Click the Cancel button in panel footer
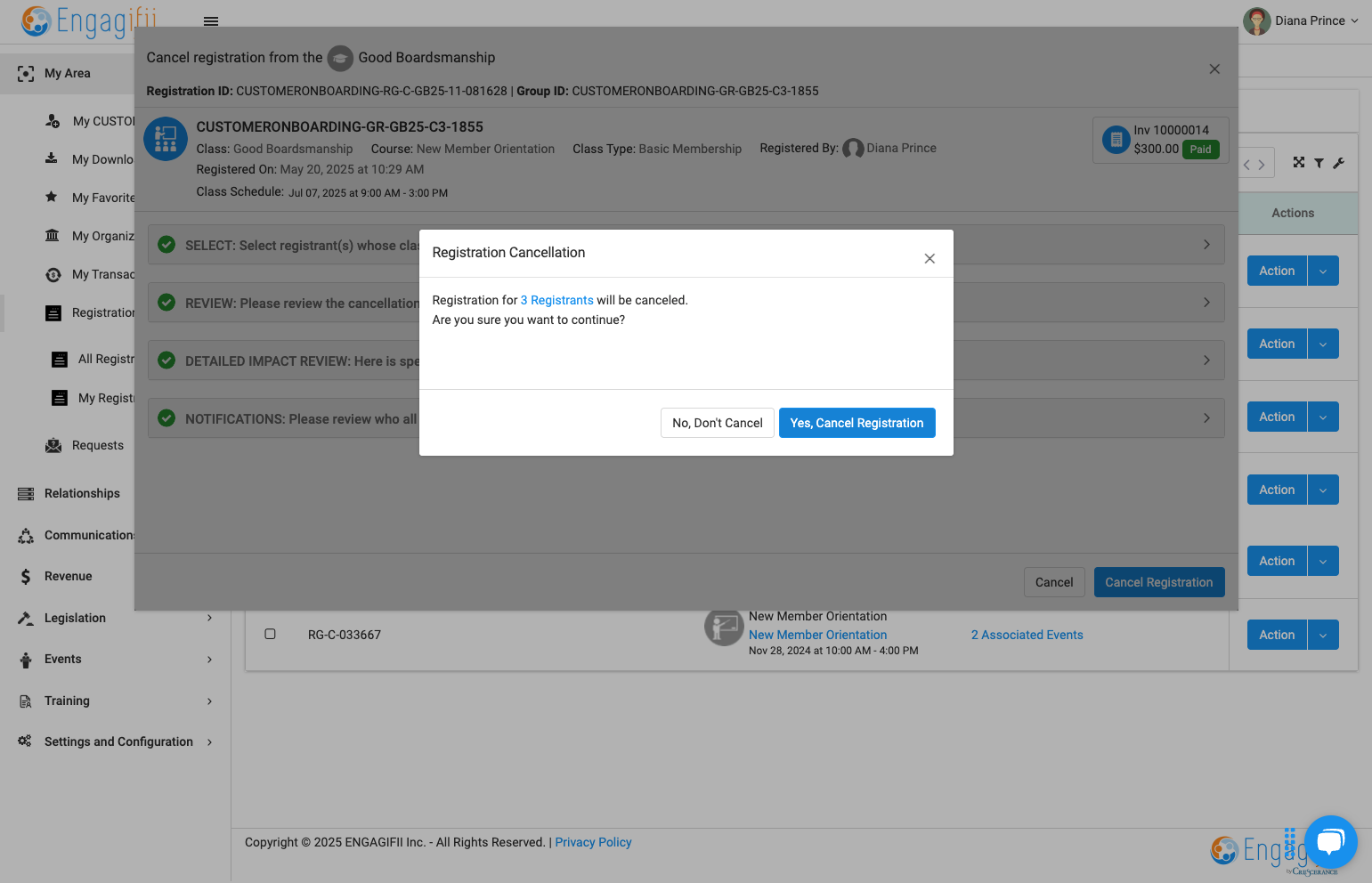 point(1054,582)
